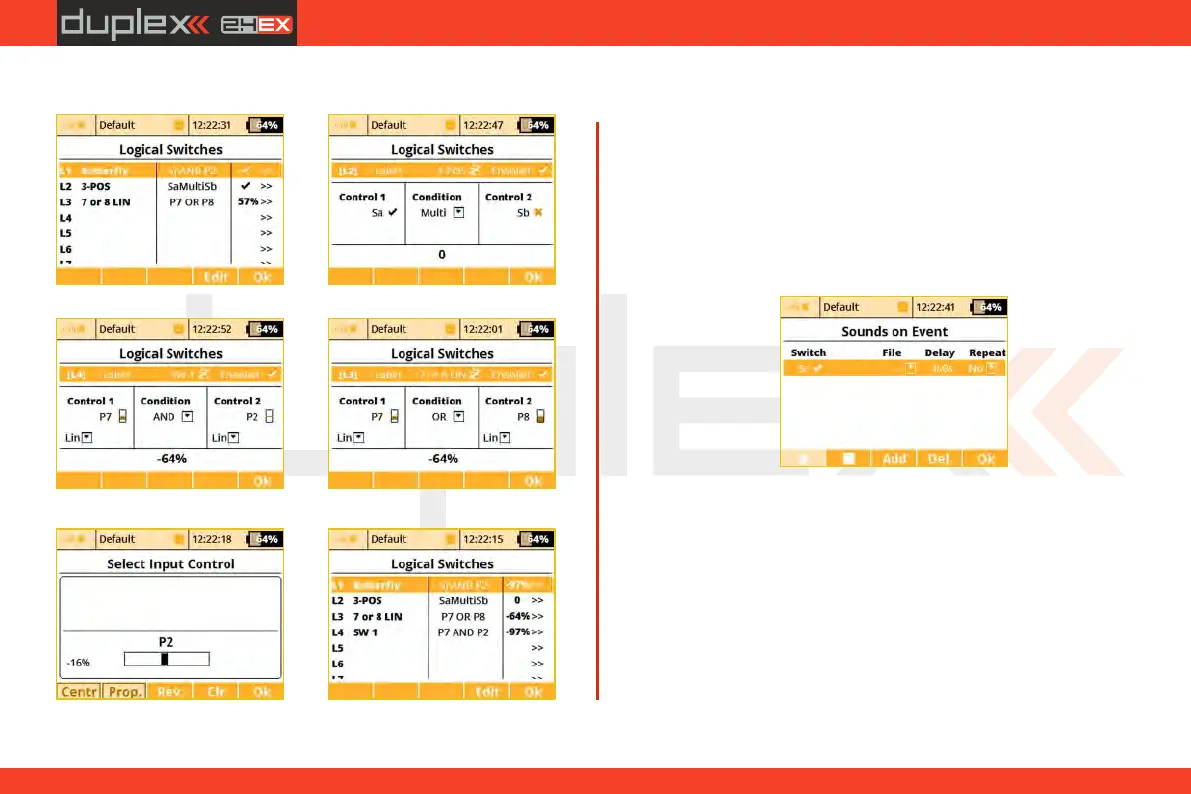Click the label edit icon in the [L2] header bar
Screen dimensions: 1191x794
coord(474,171)
